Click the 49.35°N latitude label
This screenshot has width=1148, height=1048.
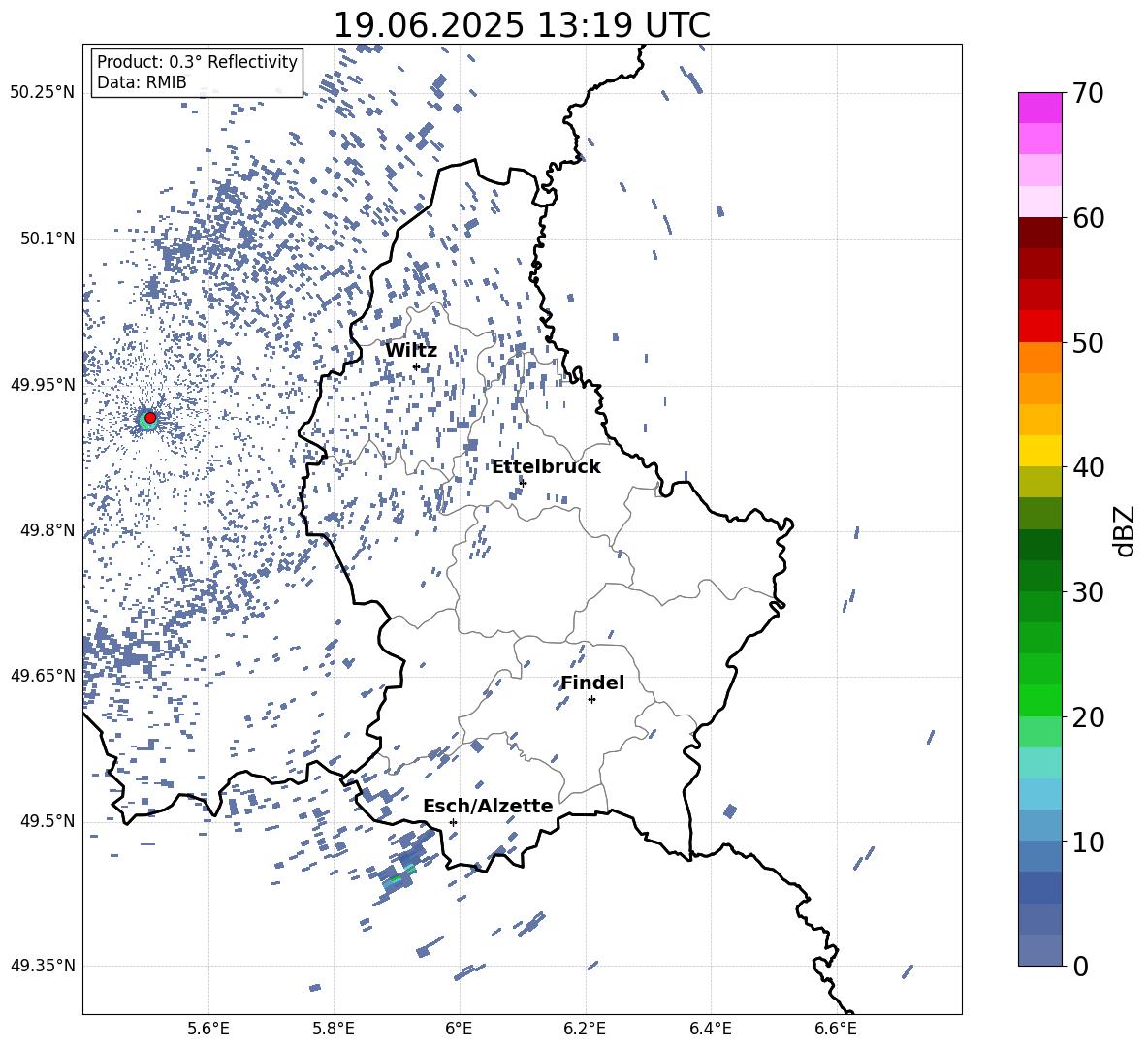tap(43, 966)
